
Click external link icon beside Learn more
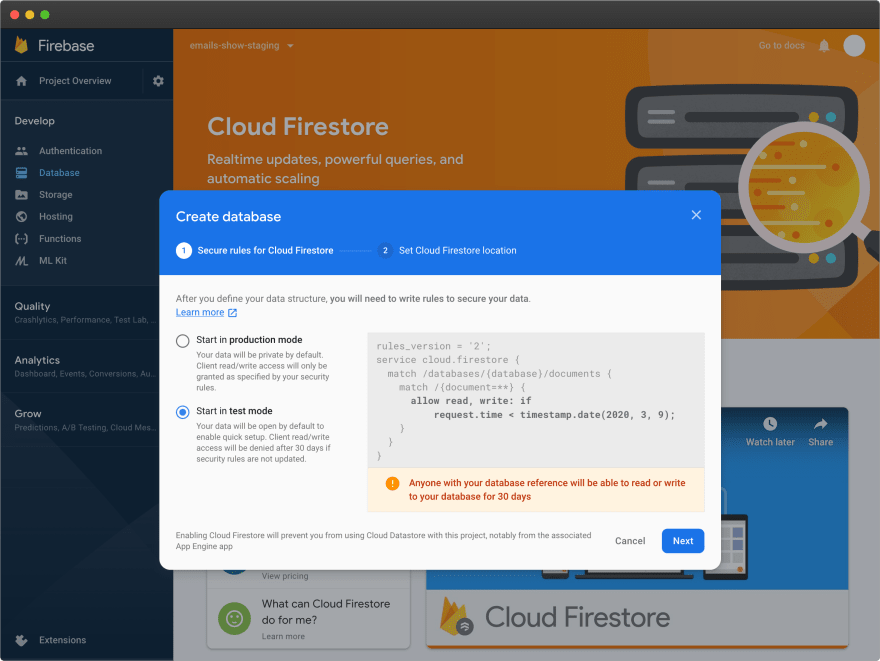tap(232, 313)
